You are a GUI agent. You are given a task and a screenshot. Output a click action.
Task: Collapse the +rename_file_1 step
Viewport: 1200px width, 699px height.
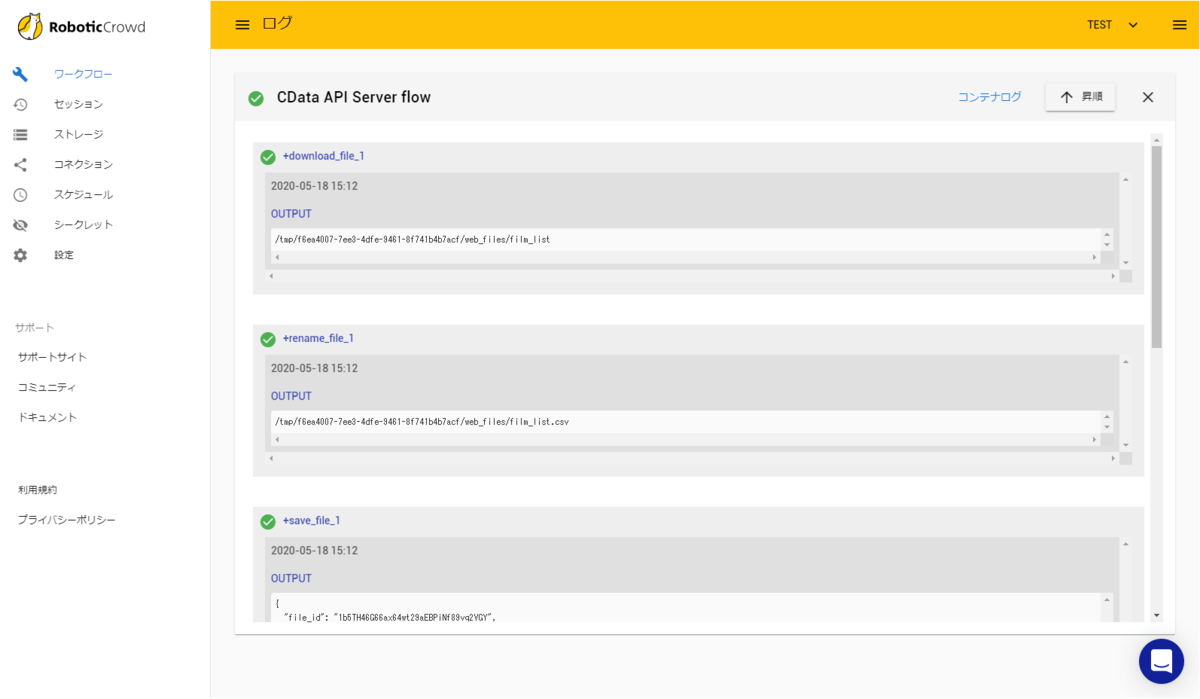[318, 338]
